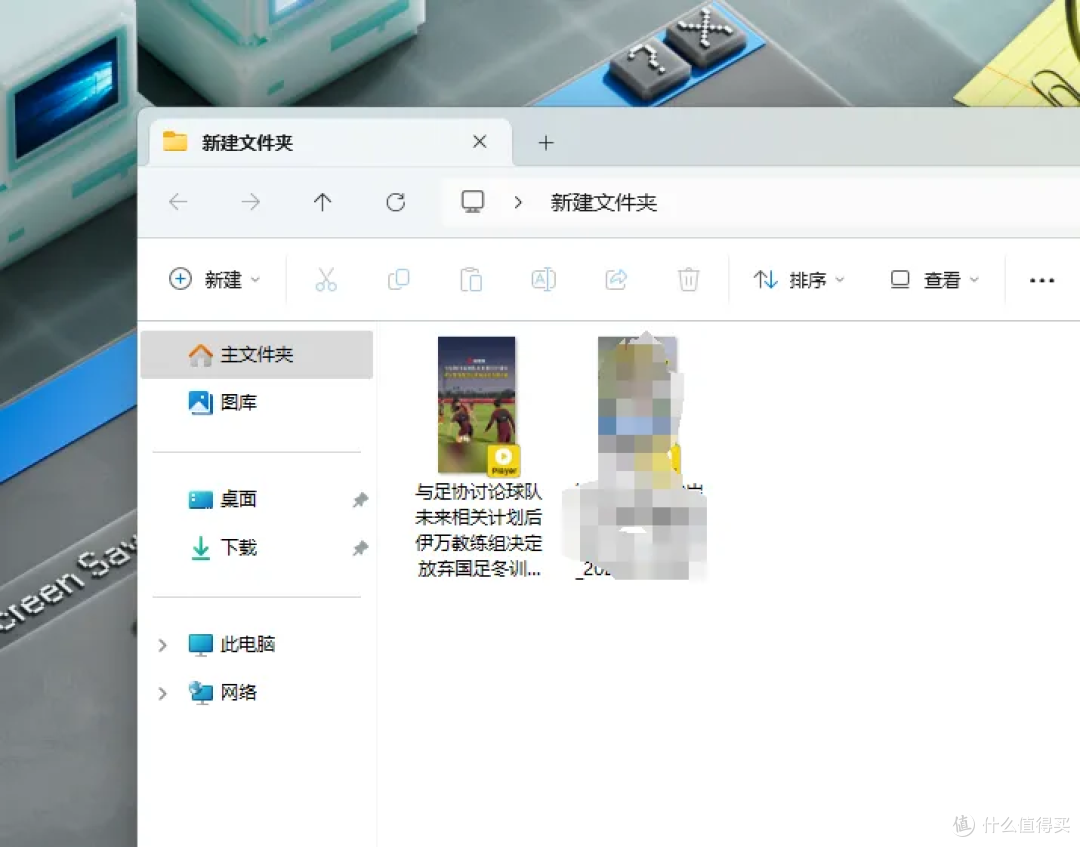Viewport: 1080px width, 847px height.
Task: Select 网络 in the sidebar
Action: [x=238, y=693]
